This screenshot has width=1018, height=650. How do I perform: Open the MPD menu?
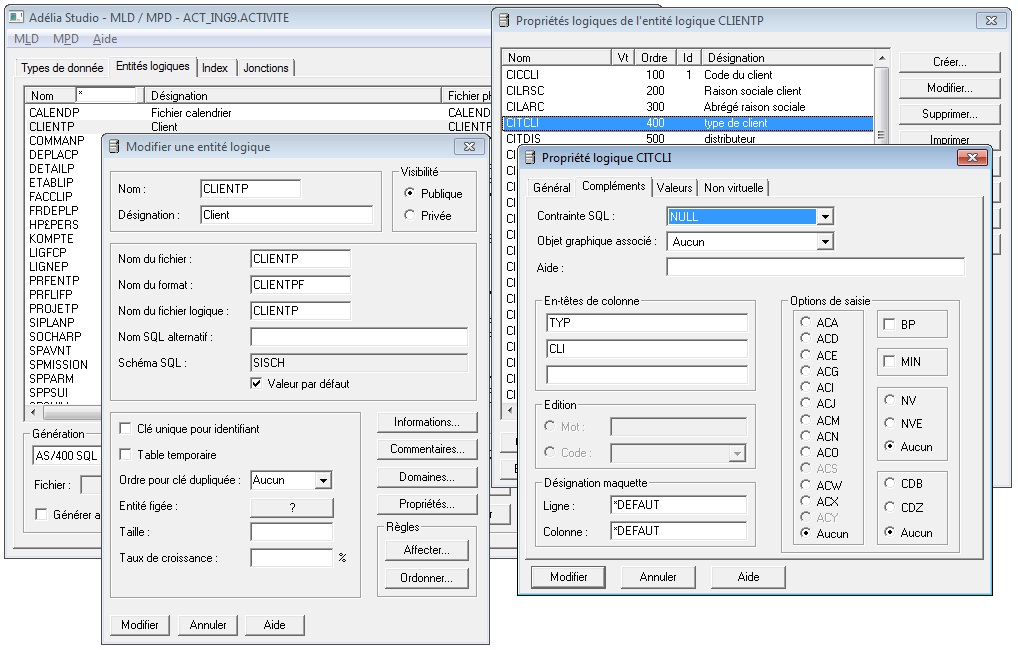pos(65,39)
